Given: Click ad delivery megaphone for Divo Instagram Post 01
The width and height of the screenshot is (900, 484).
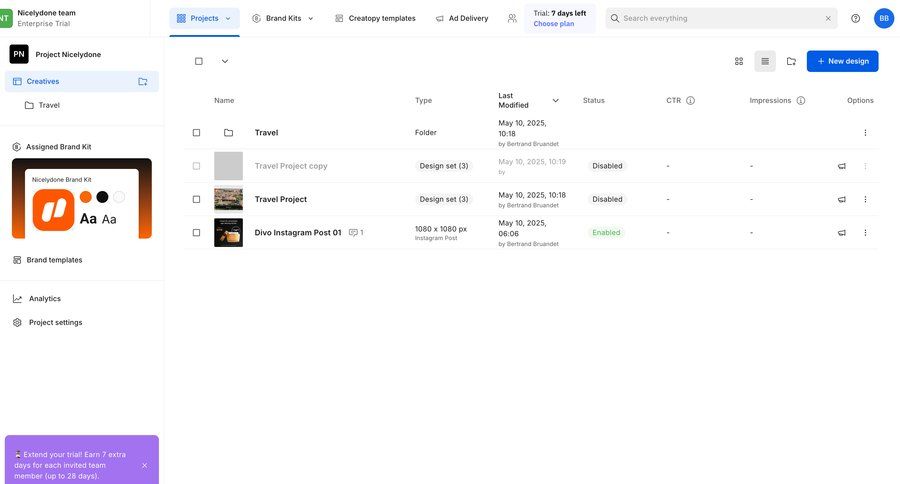Looking at the screenshot, I should pyautogui.click(x=841, y=233).
